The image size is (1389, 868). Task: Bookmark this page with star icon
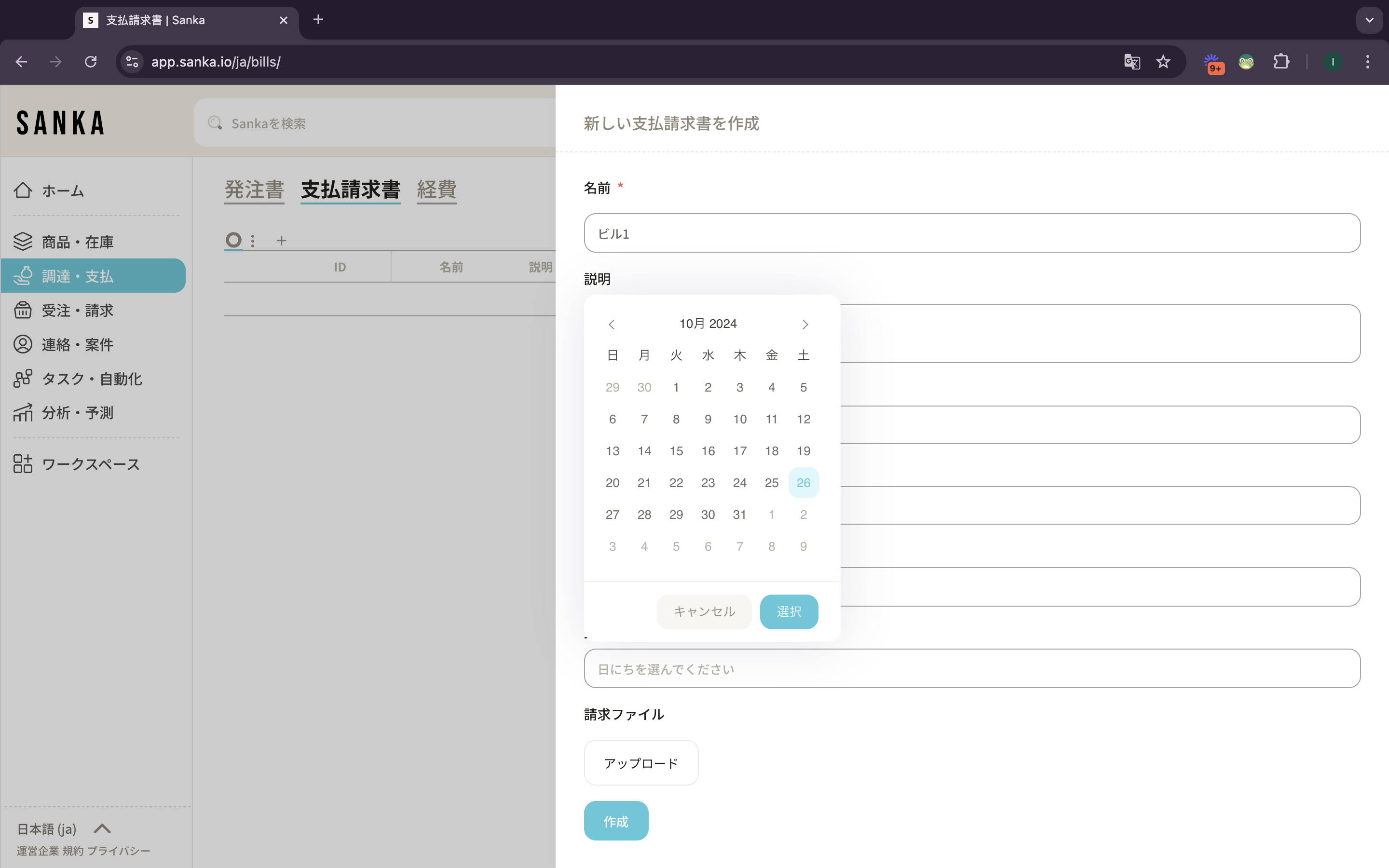pyautogui.click(x=1163, y=61)
